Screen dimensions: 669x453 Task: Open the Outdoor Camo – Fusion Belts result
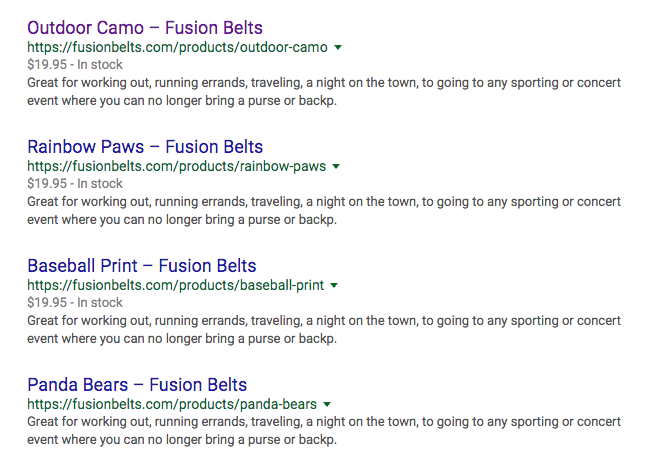[x=145, y=28]
